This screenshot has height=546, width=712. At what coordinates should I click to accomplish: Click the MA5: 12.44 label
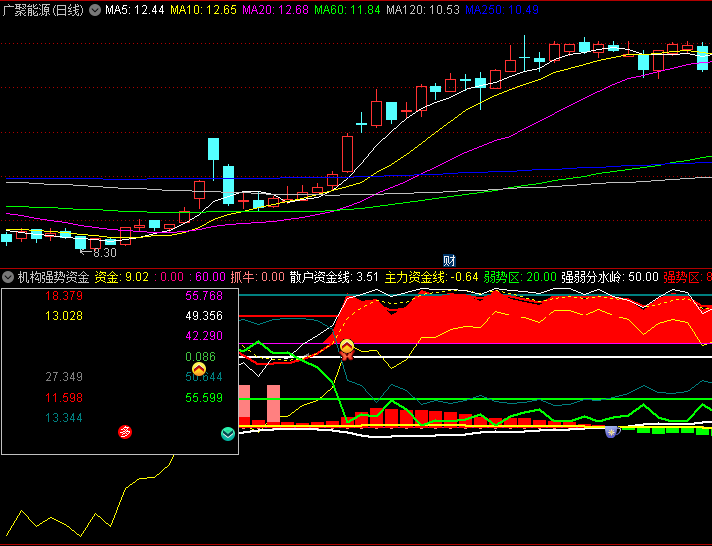pos(134,10)
